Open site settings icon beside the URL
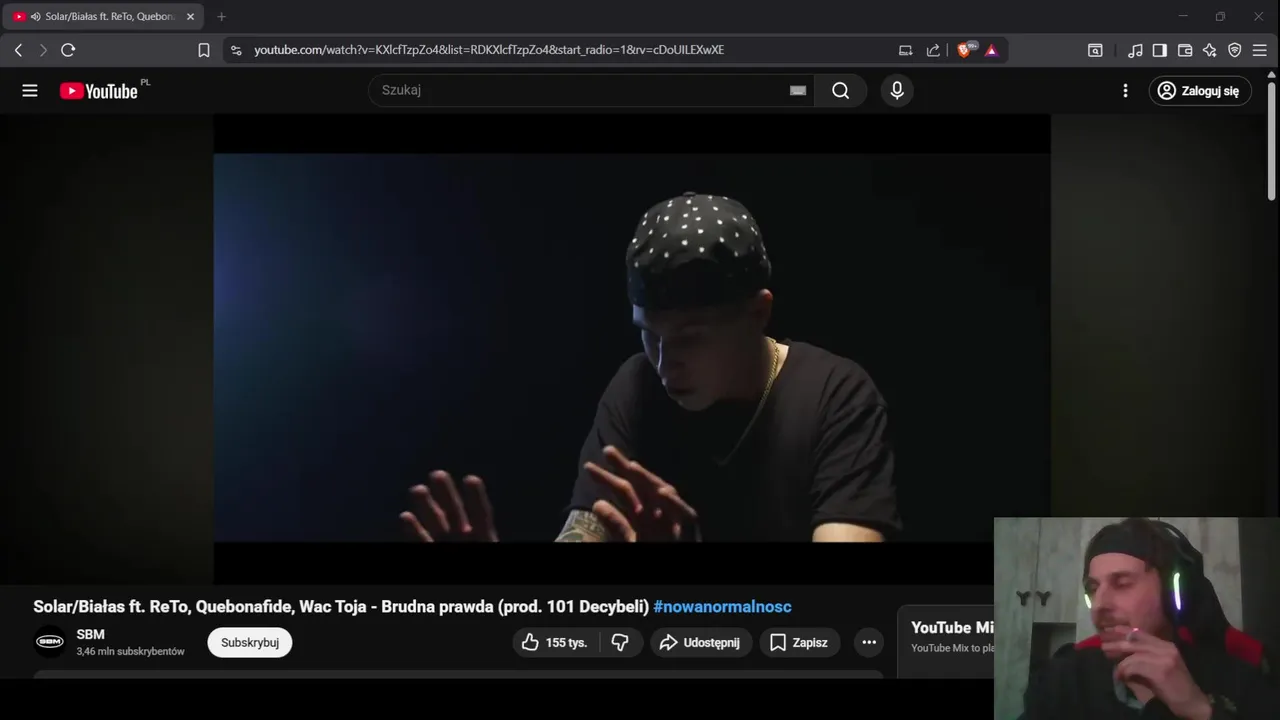This screenshot has width=1280, height=720. pos(235,50)
